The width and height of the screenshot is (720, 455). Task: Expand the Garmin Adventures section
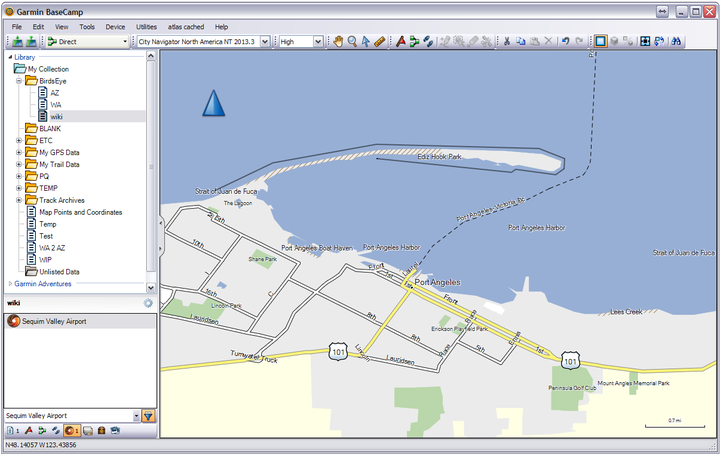pyautogui.click(x=11, y=284)
